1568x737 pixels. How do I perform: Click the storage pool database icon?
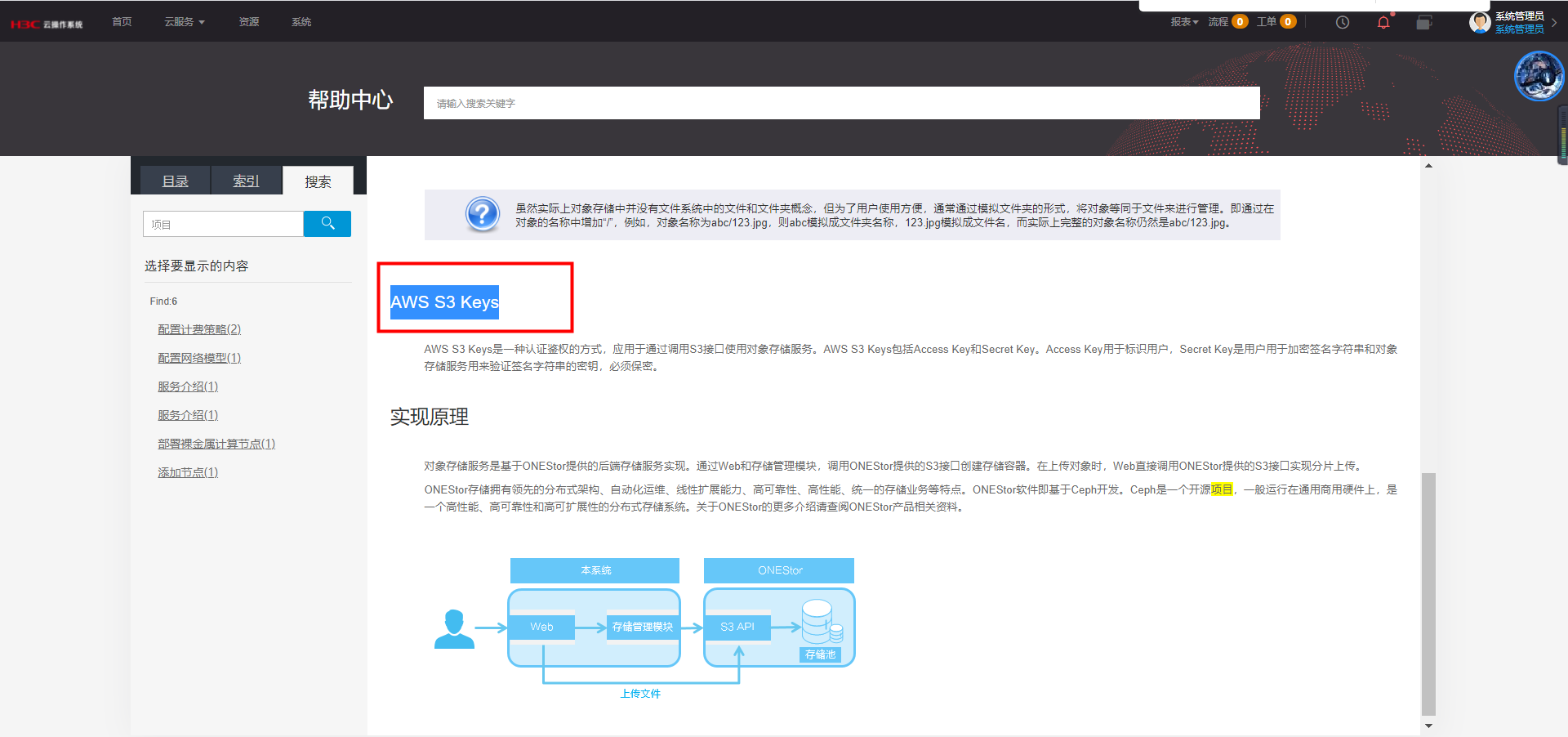(820, 622)
